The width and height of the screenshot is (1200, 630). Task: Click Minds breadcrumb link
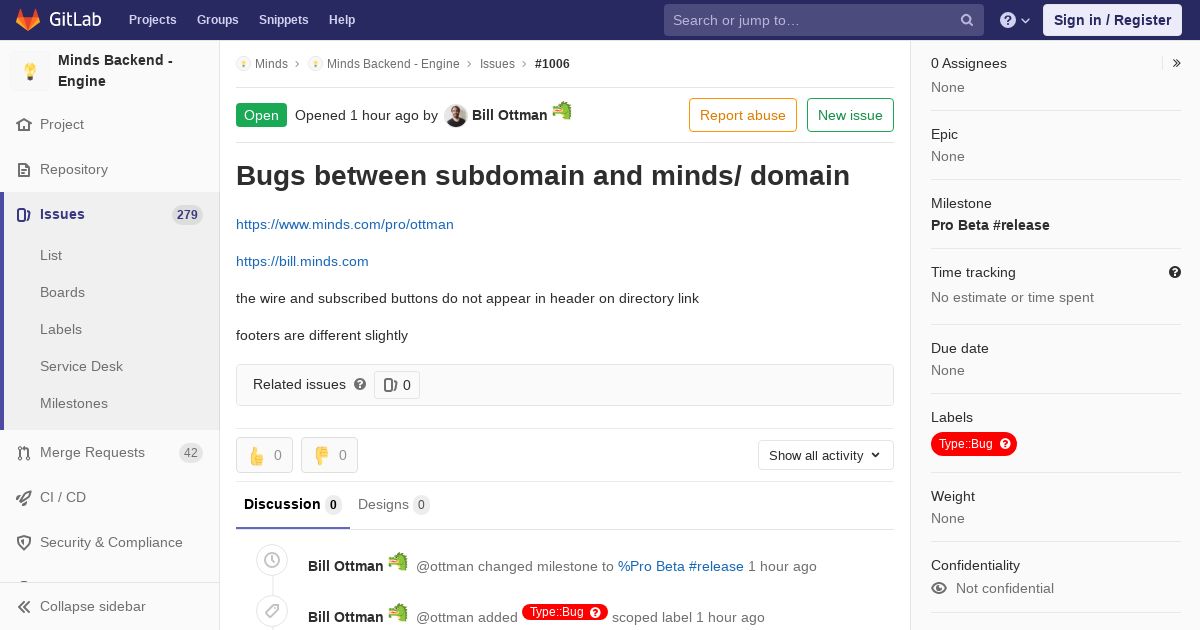tap(271, 64)
